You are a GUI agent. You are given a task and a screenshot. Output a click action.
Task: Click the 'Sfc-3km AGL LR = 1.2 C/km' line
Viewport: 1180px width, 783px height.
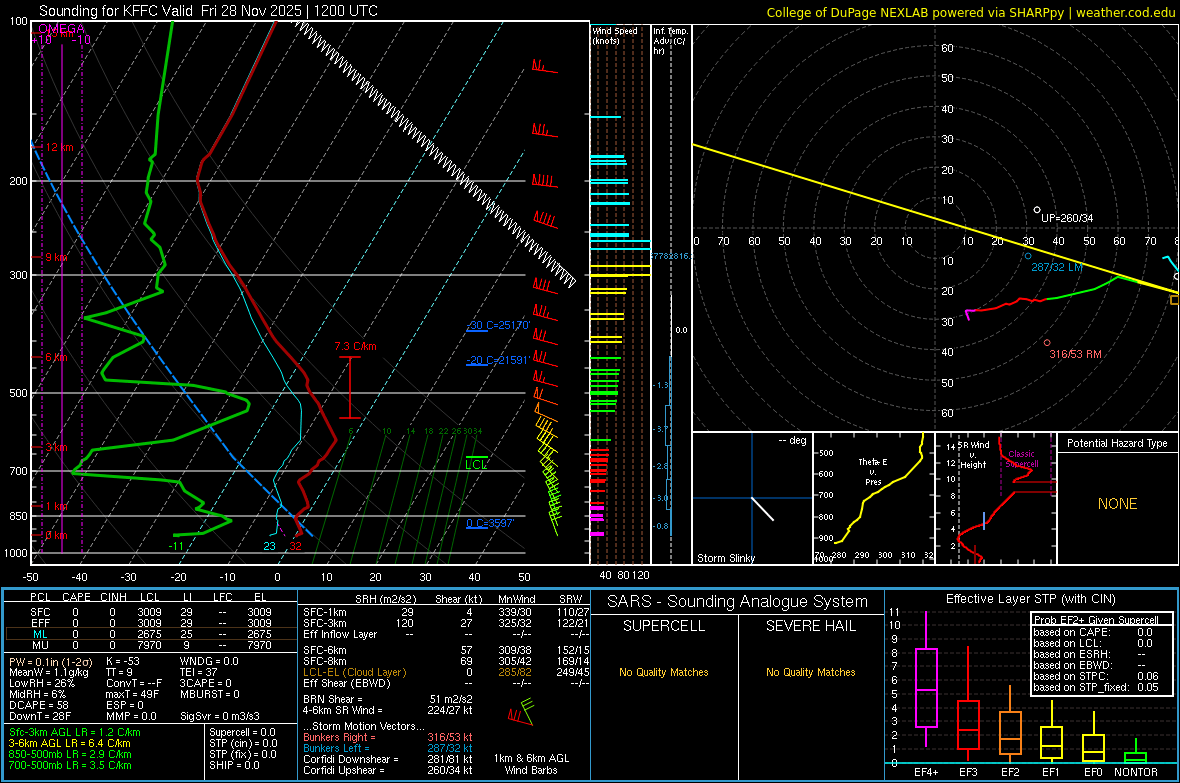tap(75, 732)
